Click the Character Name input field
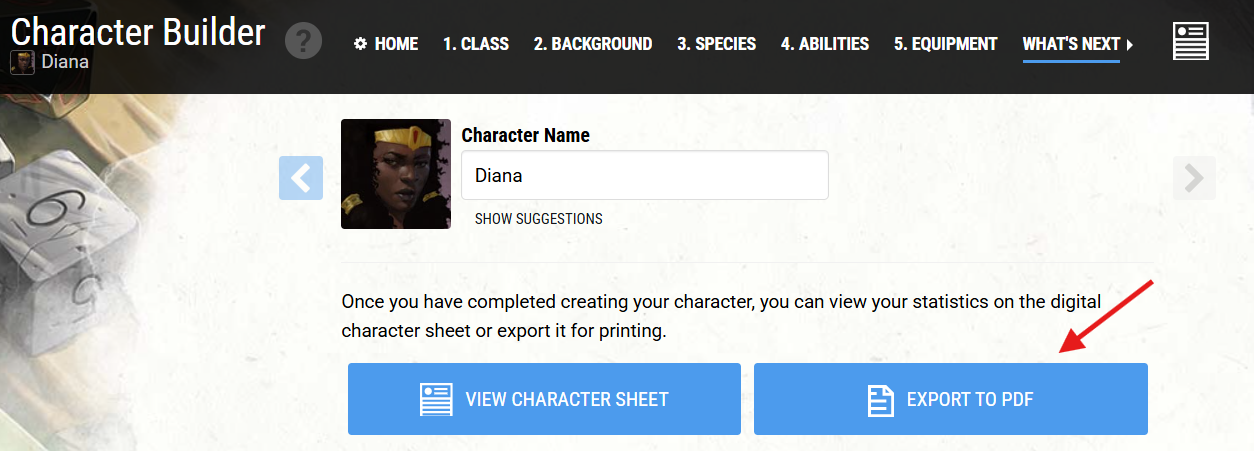 644,176
